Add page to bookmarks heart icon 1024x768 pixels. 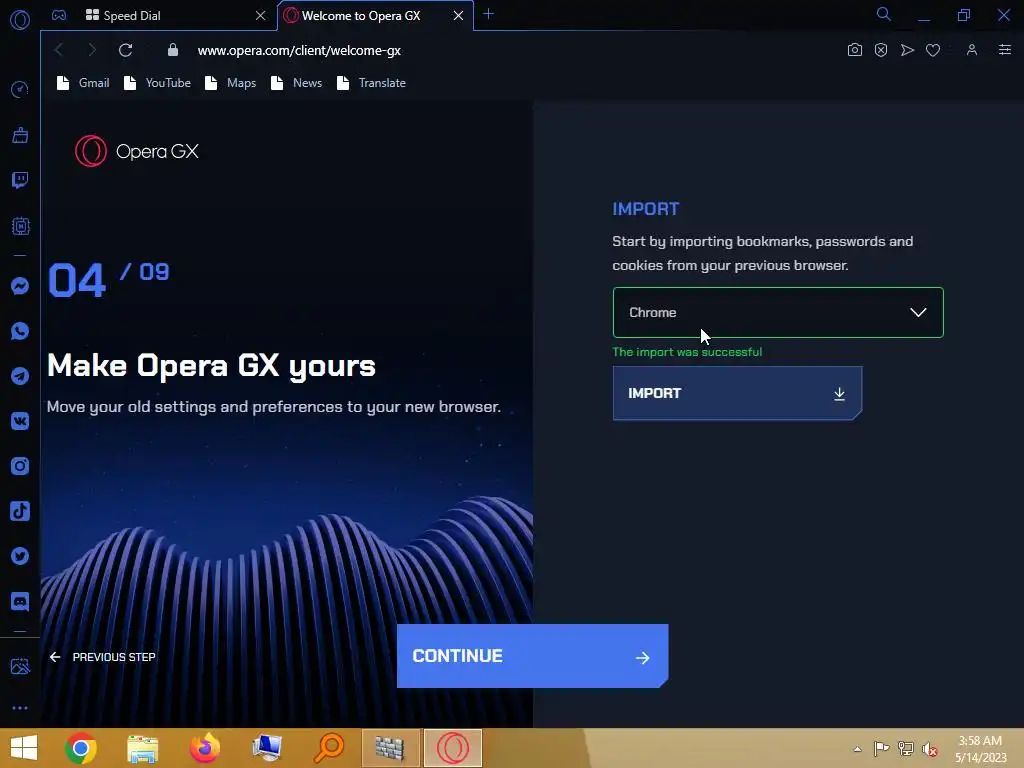[933, 50]
